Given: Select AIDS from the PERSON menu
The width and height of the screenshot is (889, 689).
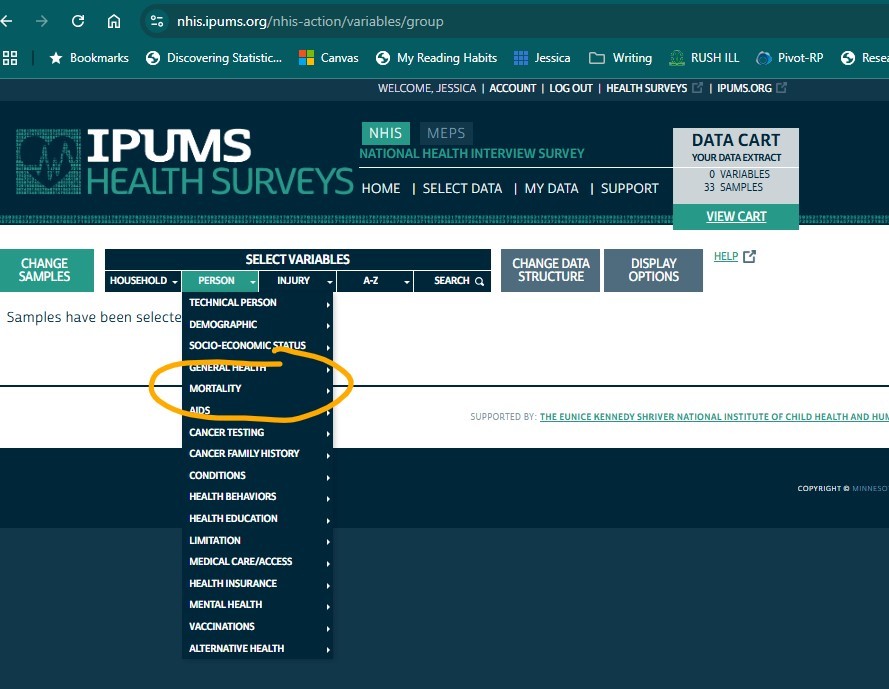Looking at the screenshot, I should (257, 411).
